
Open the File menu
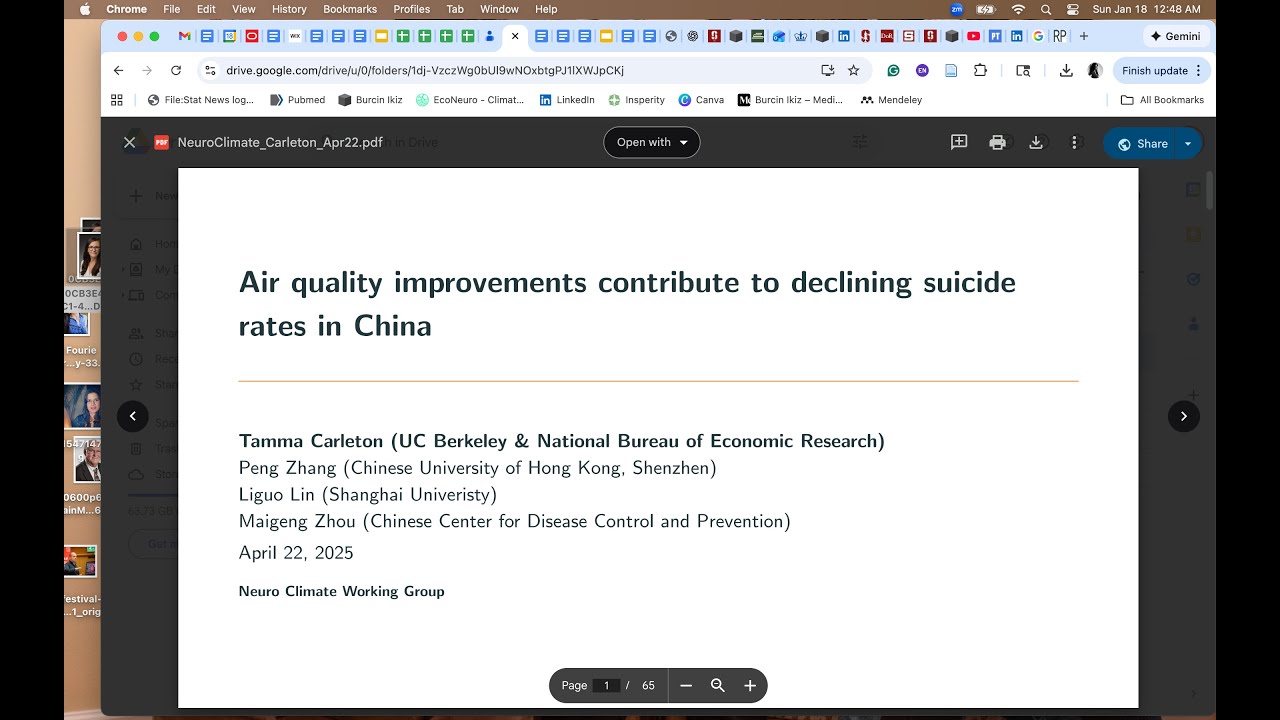[172, 9]
